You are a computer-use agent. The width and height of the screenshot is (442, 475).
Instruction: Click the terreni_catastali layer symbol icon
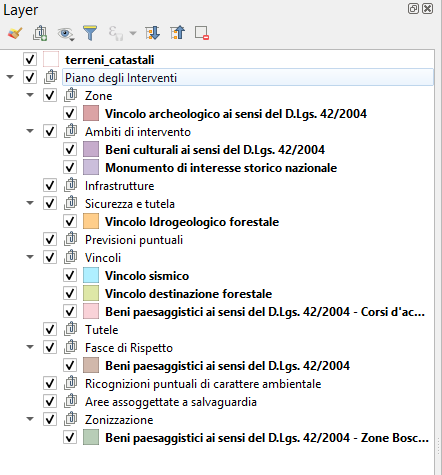(x=51, y=59)
